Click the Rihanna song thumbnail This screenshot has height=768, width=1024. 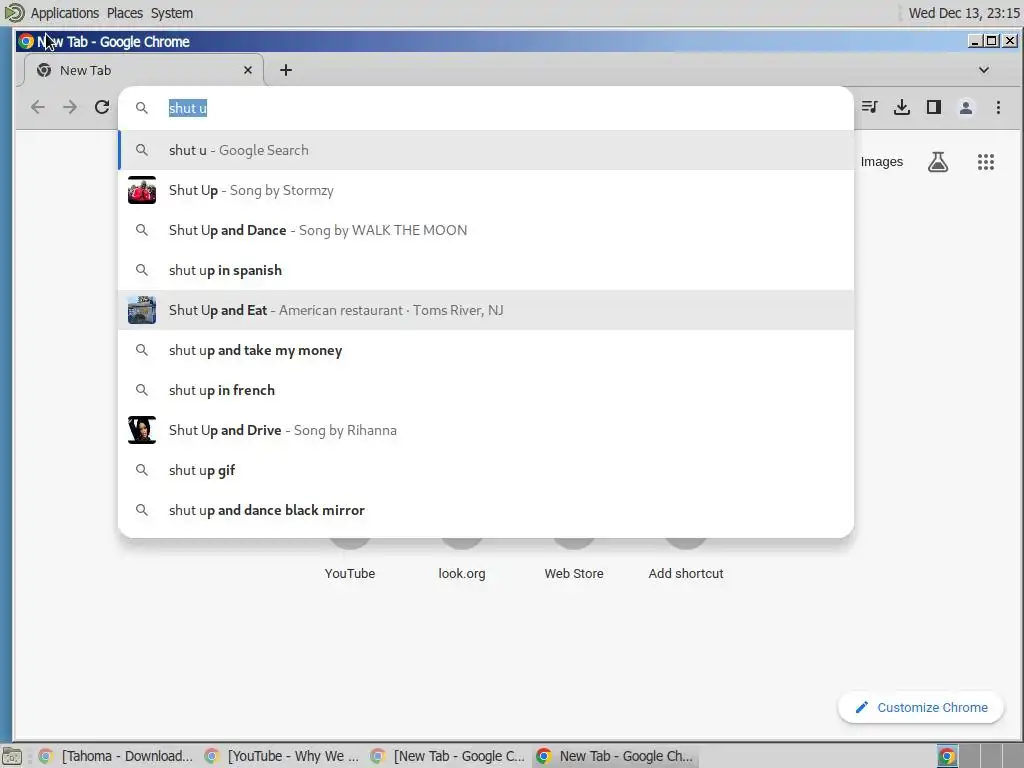click(142, 430)
